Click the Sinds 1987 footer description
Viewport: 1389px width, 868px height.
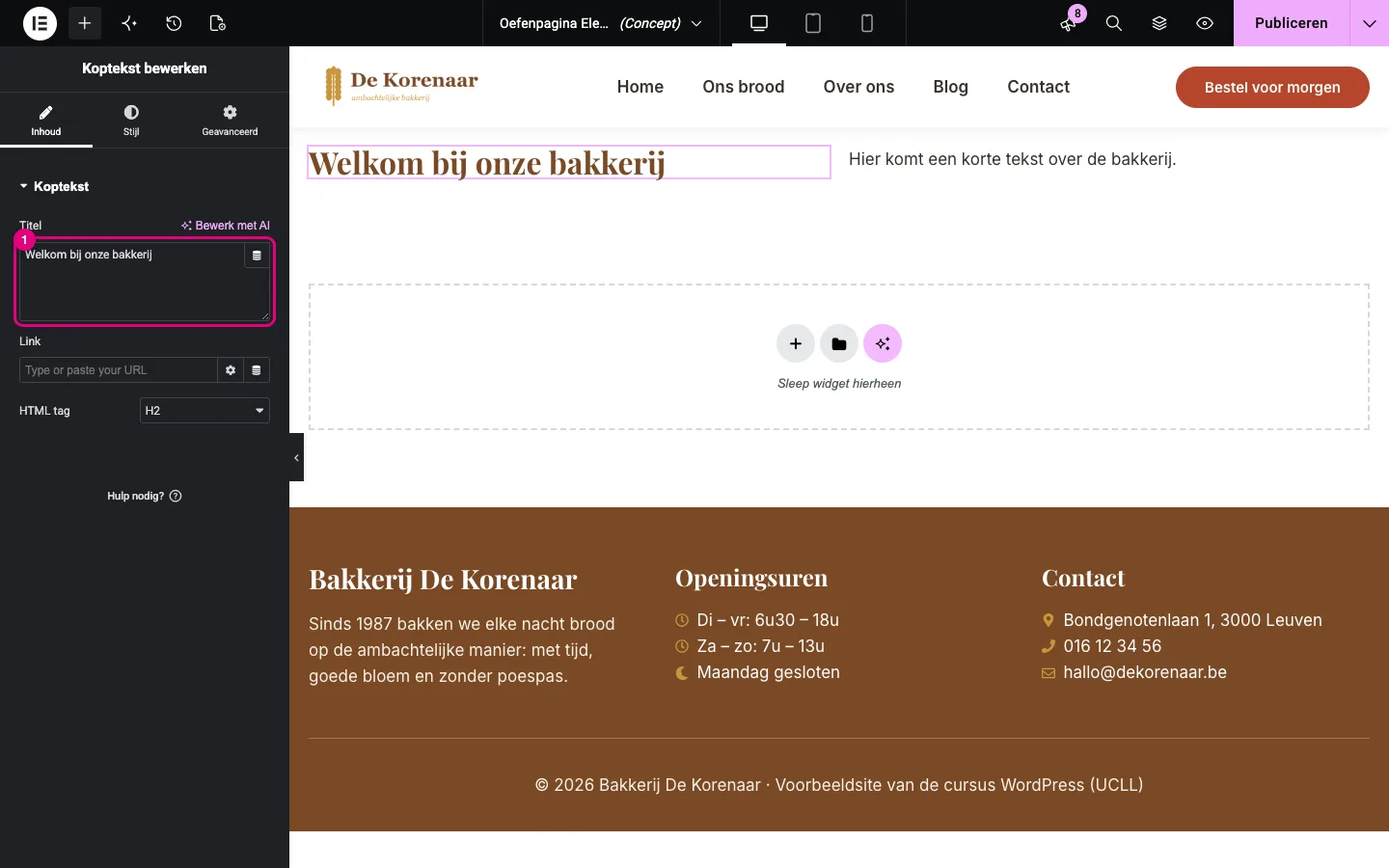pos(462,650)
